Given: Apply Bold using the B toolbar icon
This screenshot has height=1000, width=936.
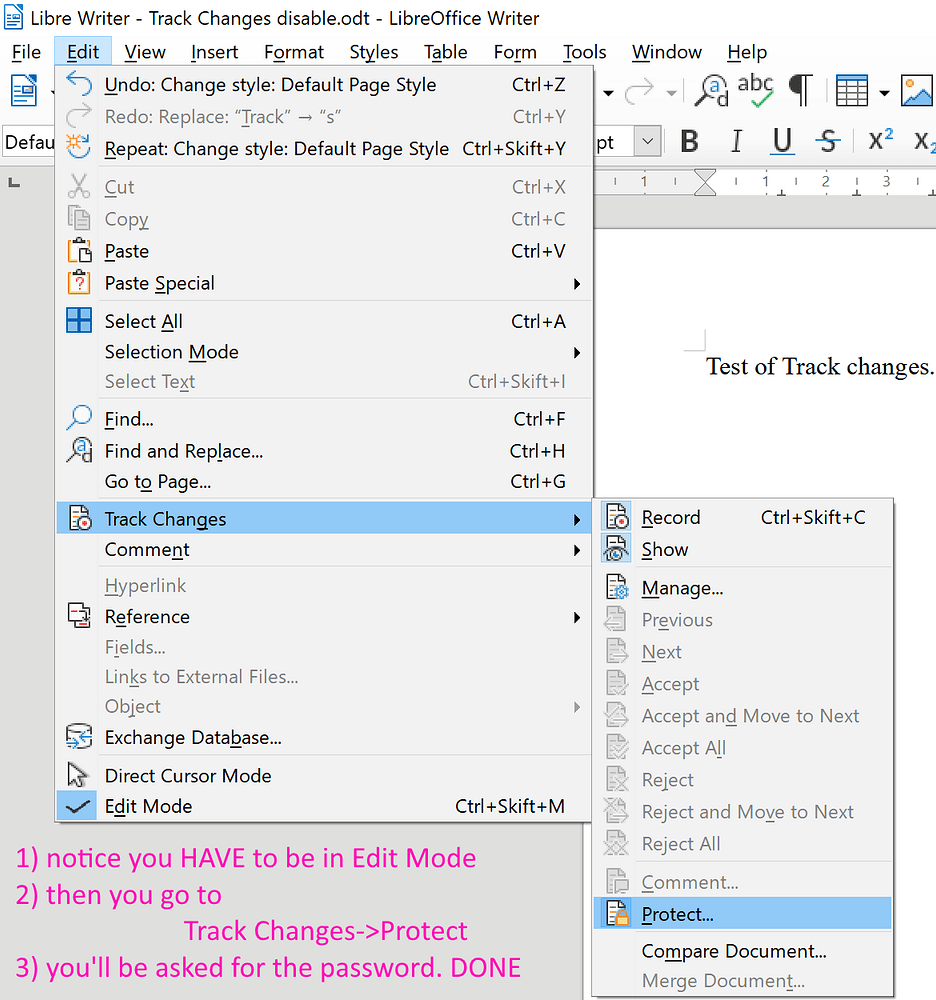Looking at the screenshot, I should click(688, 141).
